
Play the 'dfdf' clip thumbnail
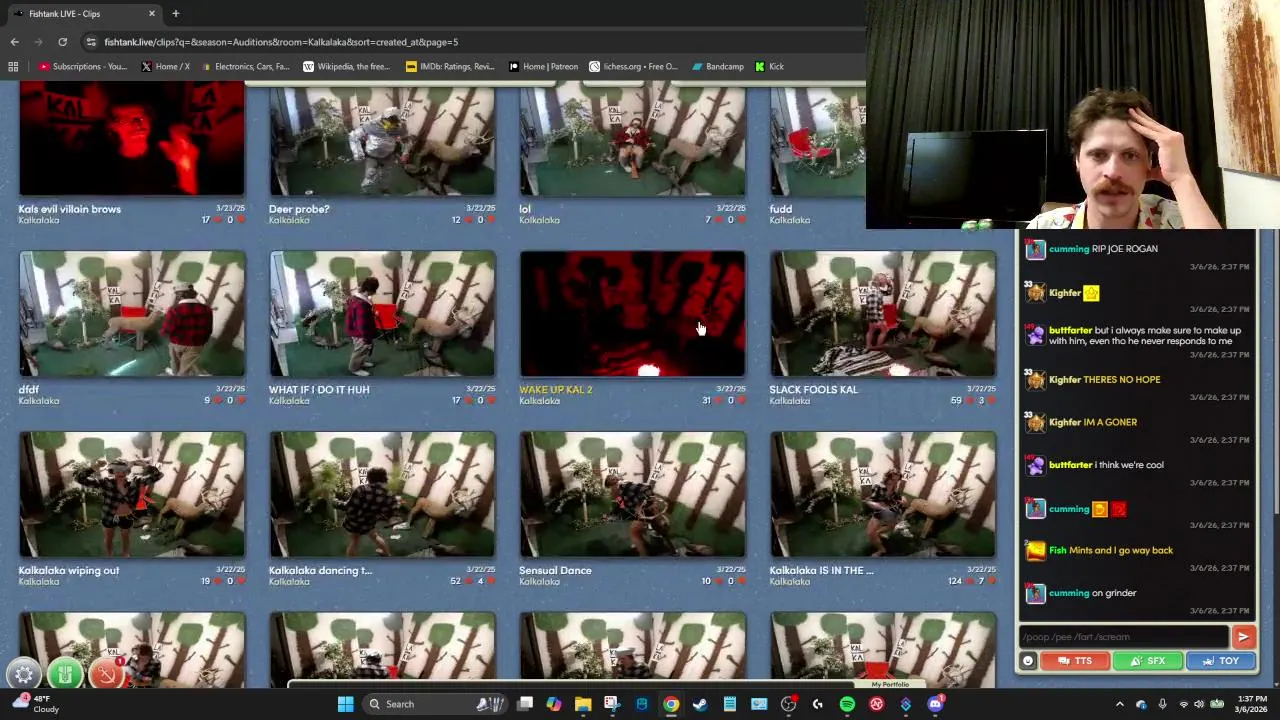coord(132,314)
